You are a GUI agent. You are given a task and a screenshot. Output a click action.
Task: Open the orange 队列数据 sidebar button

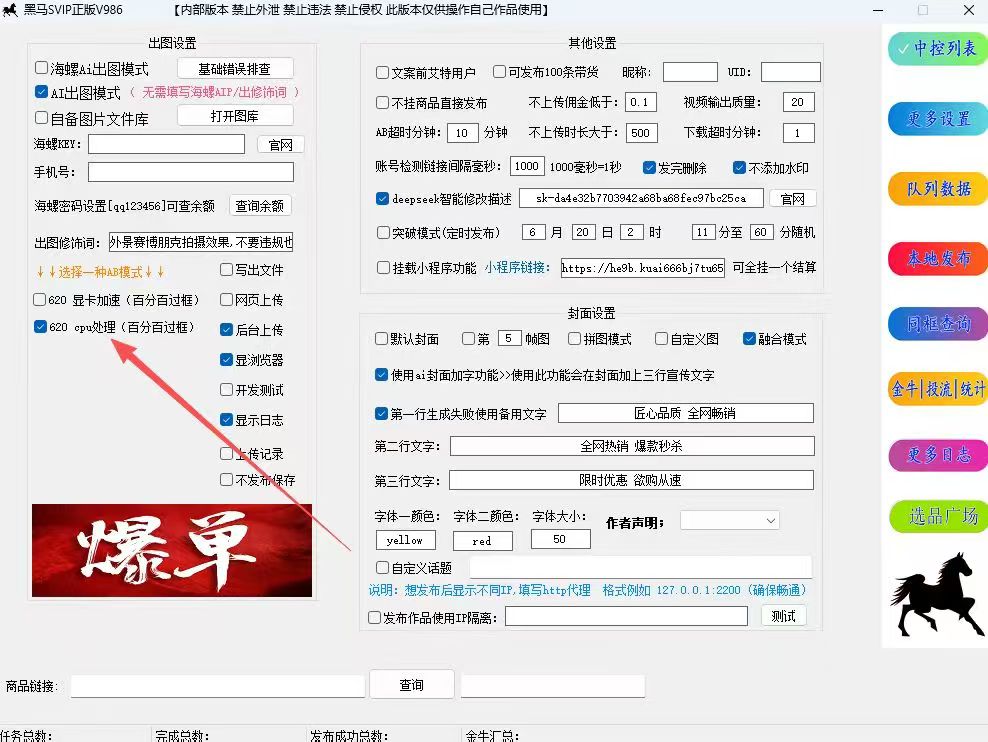938,188
